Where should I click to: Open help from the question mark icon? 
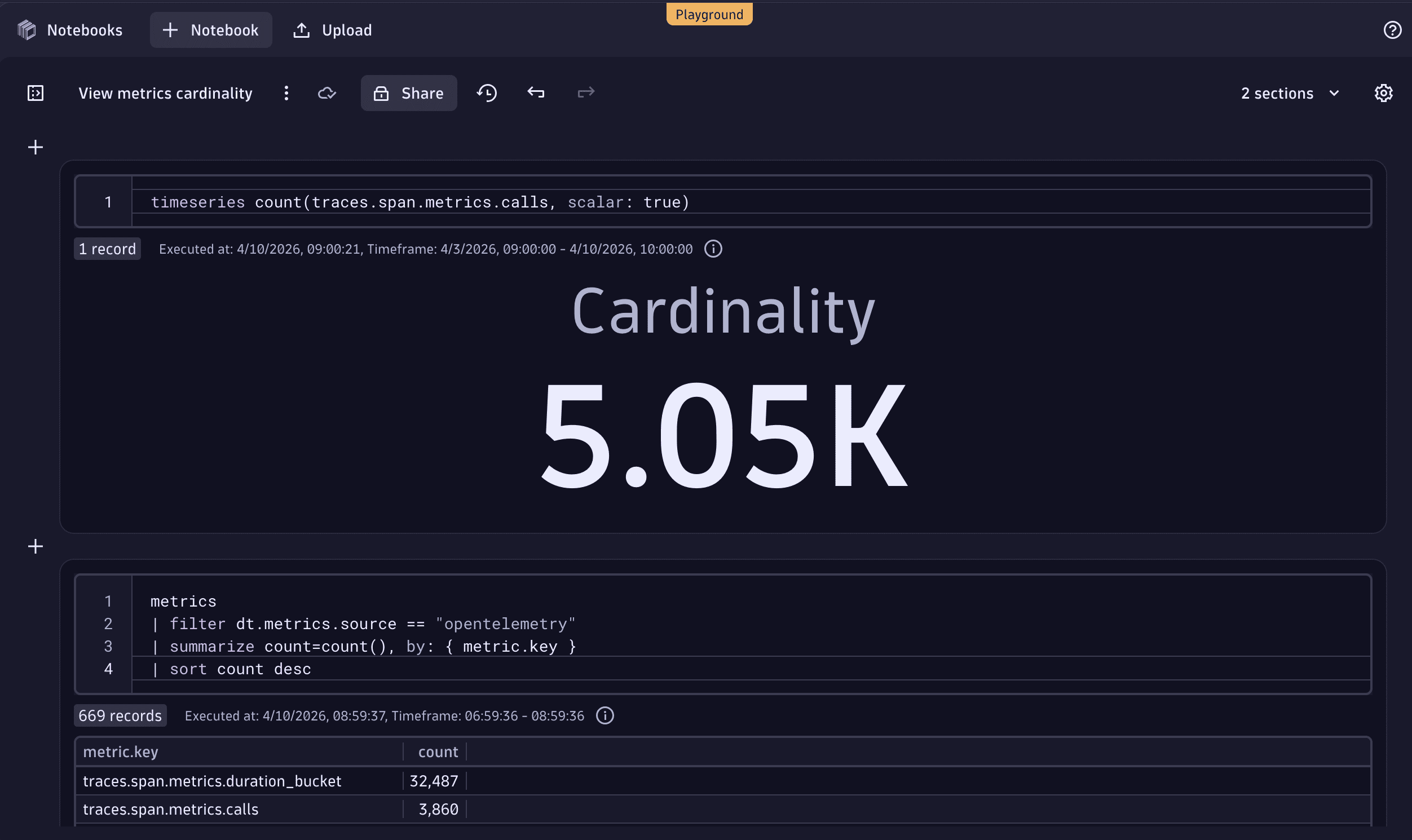click(1392, 29)
